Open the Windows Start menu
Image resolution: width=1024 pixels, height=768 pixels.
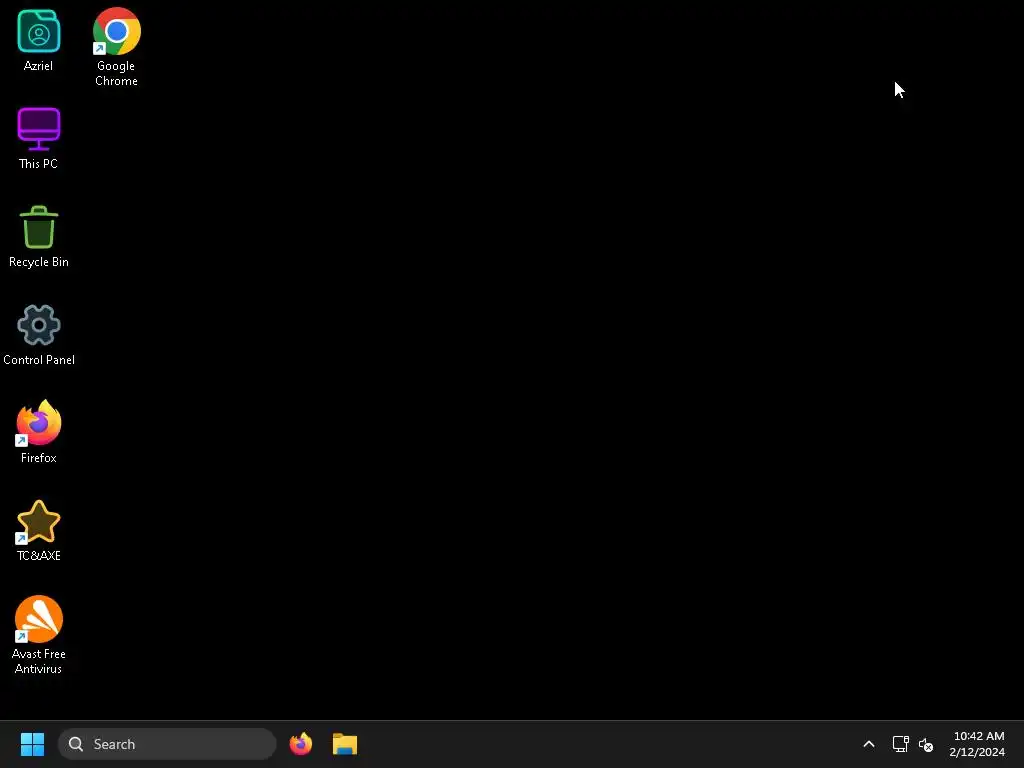coord(32,744)
